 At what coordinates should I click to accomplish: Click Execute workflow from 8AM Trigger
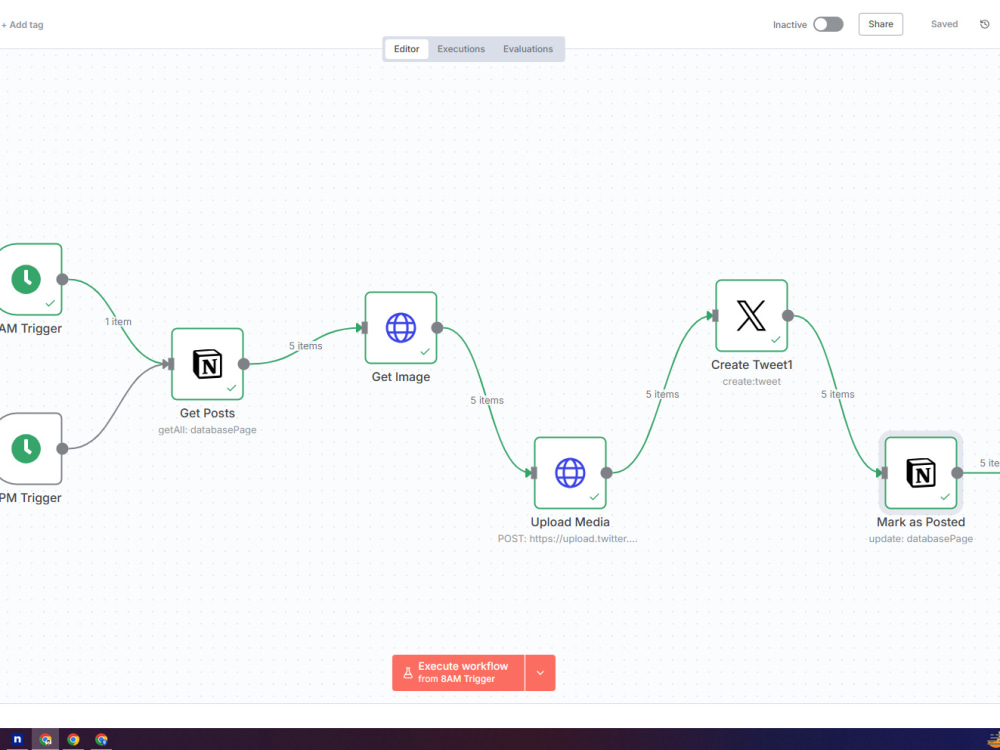[x=458, y=673]
